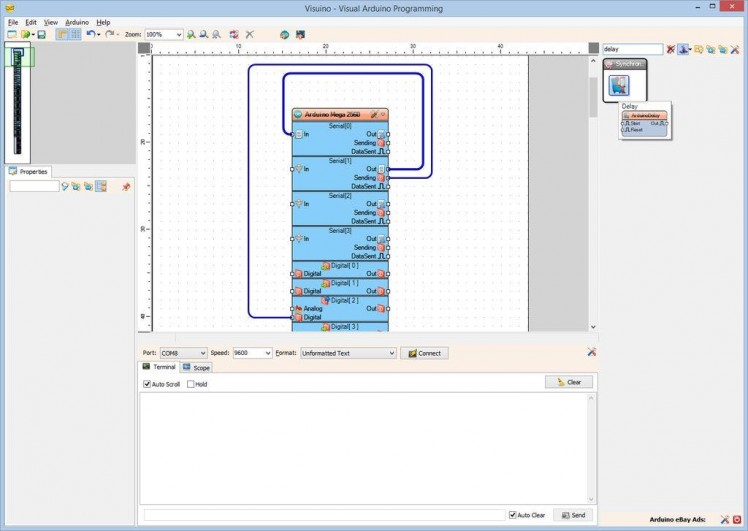Screen dimensions: 748x531
Task: Click the Save project toolbar icon
Action: (x=42, y=34)
